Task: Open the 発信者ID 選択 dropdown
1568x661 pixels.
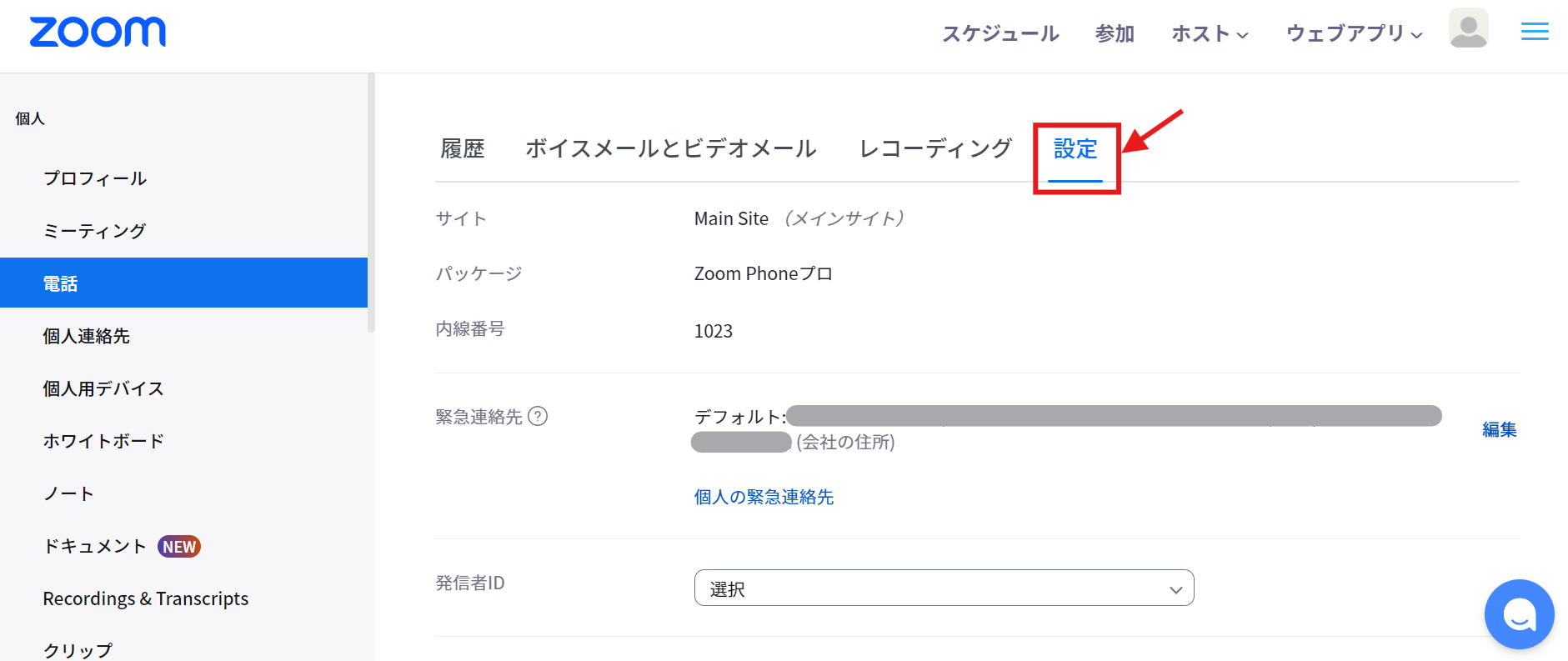Action: click(944, 588)
